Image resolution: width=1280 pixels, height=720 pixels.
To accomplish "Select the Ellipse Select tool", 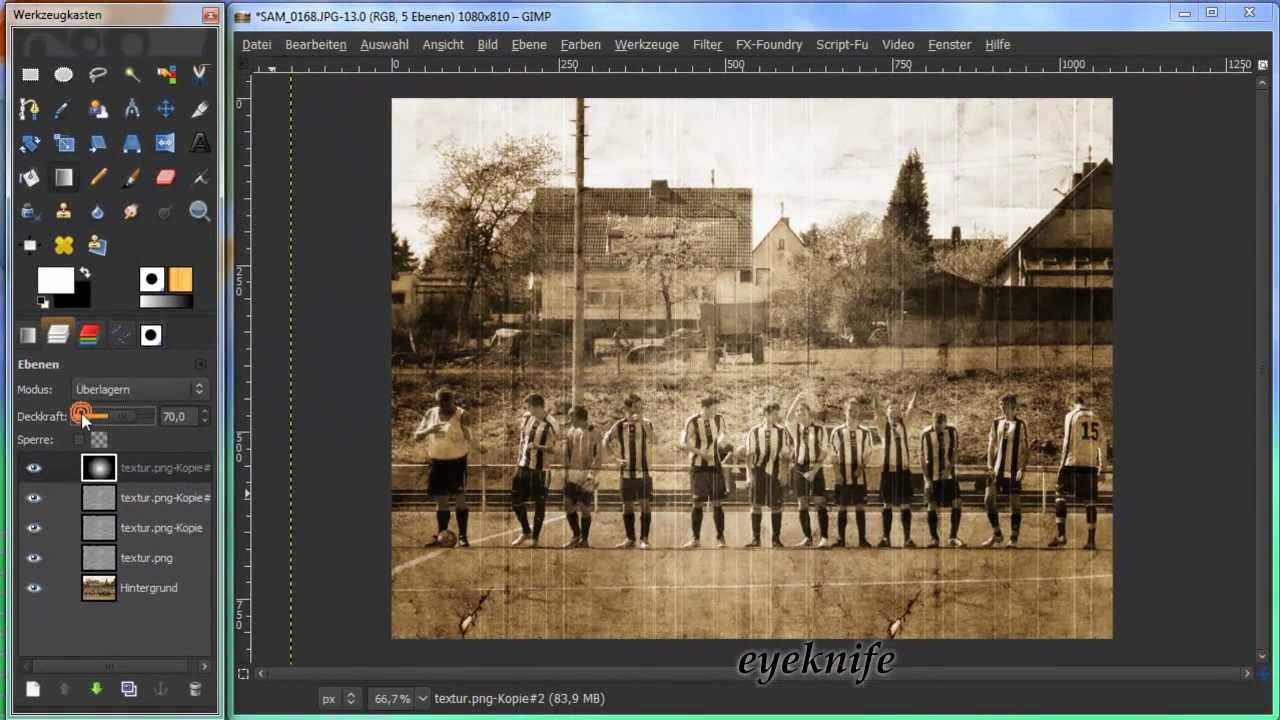I will pyautogui.click(x=64, y=74).
